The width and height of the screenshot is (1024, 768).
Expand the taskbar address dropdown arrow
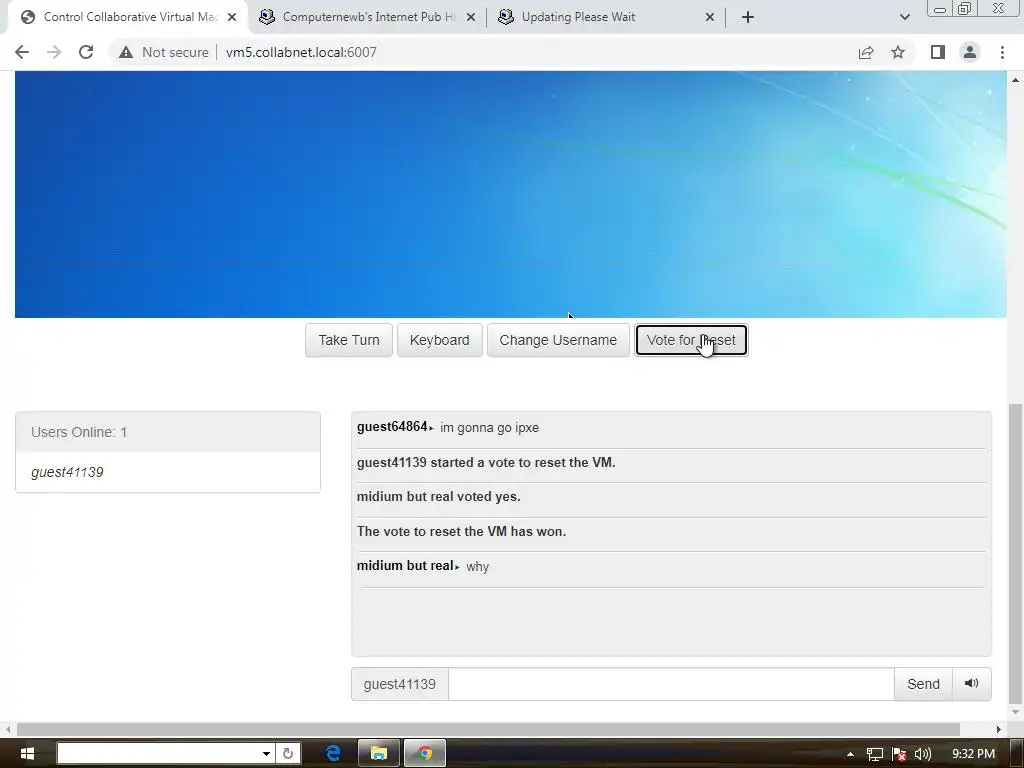coord(266,754)
